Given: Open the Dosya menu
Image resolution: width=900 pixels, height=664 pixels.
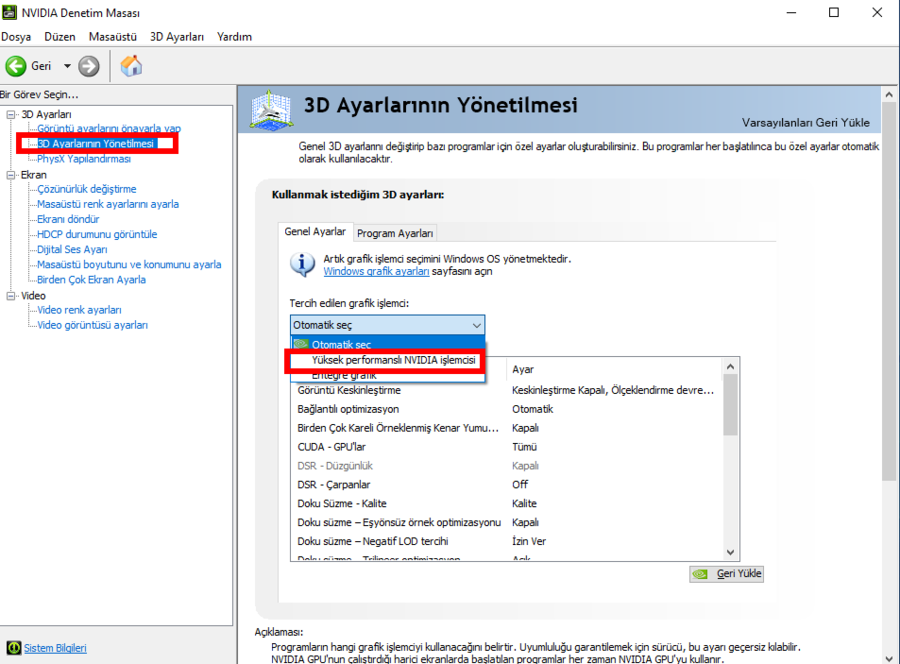Looking at the screenshot, I should click(x=16, y=37).
